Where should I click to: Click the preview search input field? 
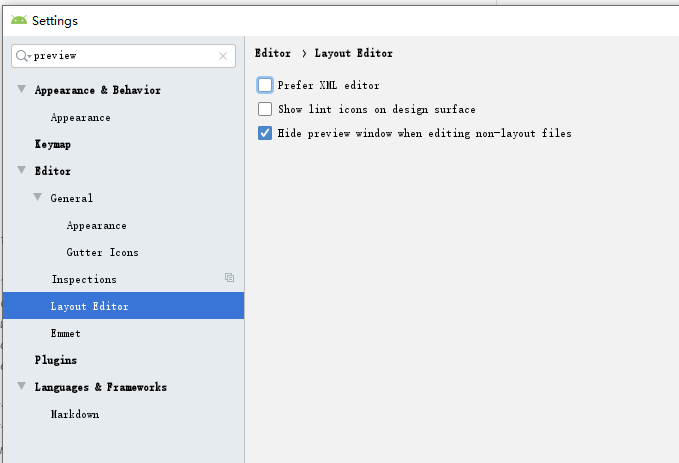pyautogui.click(x=123, y=56)
